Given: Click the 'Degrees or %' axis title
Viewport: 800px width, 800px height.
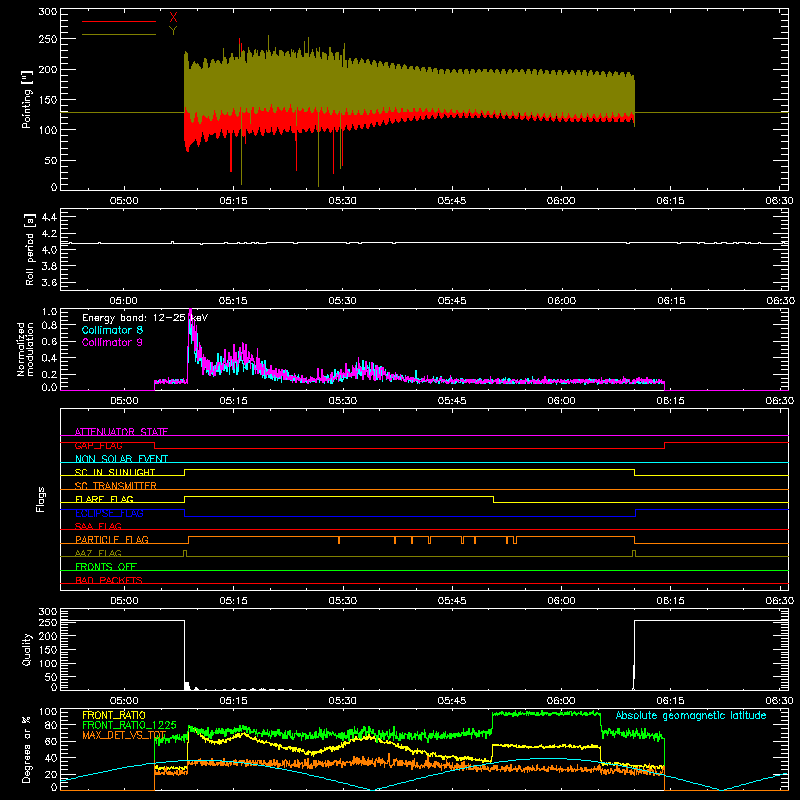Looking at the screenshot, I should 27,749.
